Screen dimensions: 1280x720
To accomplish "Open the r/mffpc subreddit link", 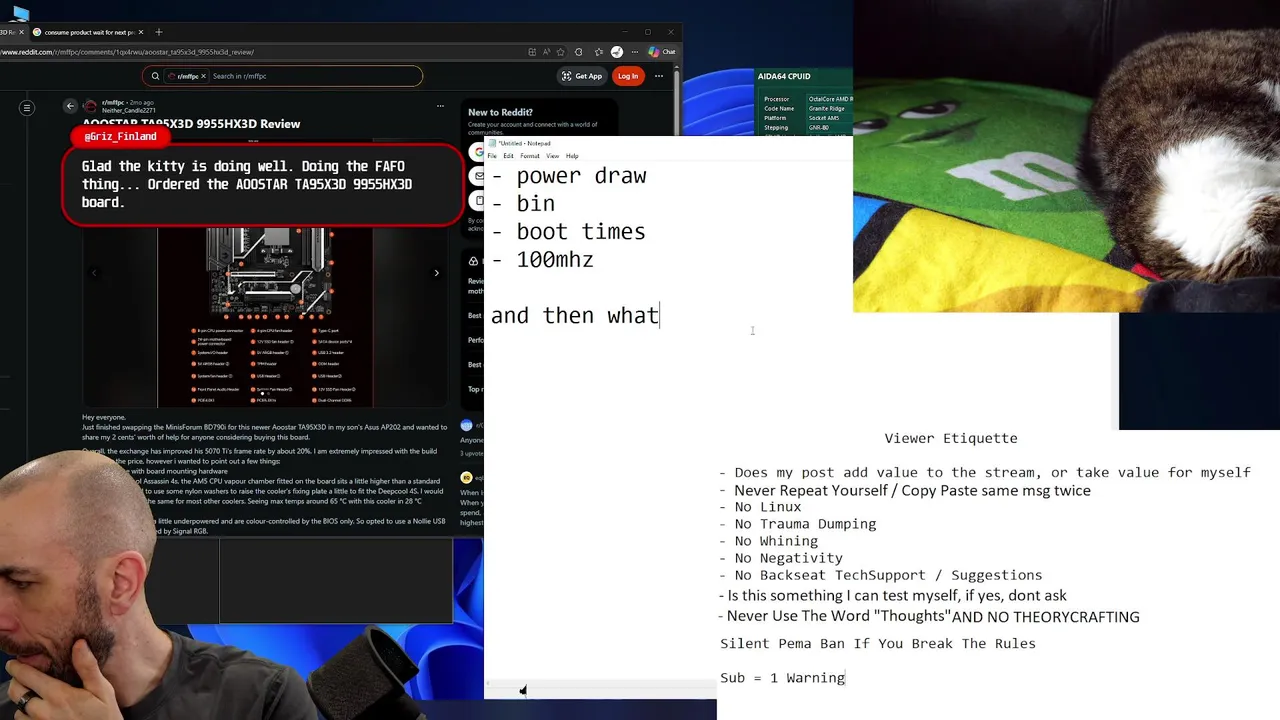I will [x=111, y=102].
